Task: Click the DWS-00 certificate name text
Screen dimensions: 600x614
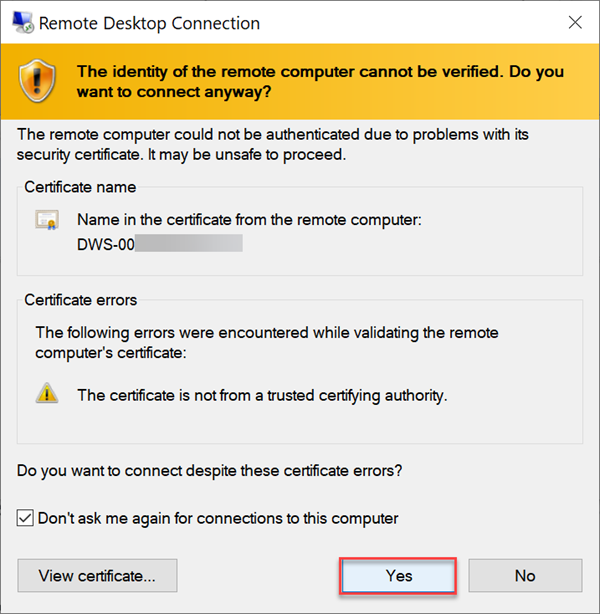Action: [105, 242]
